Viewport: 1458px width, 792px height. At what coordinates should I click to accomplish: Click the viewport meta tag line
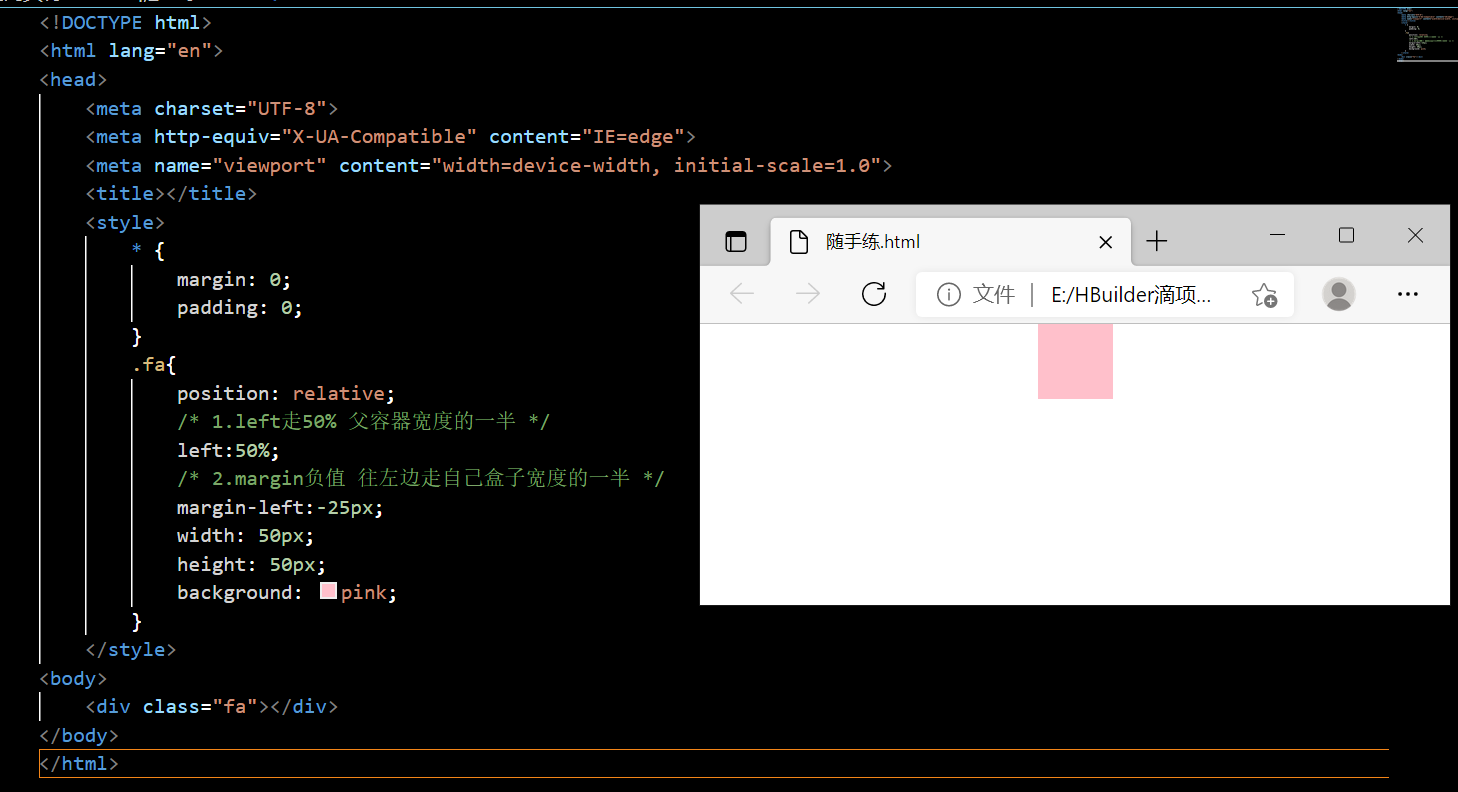pyautogui.click(x=488, y=165)
